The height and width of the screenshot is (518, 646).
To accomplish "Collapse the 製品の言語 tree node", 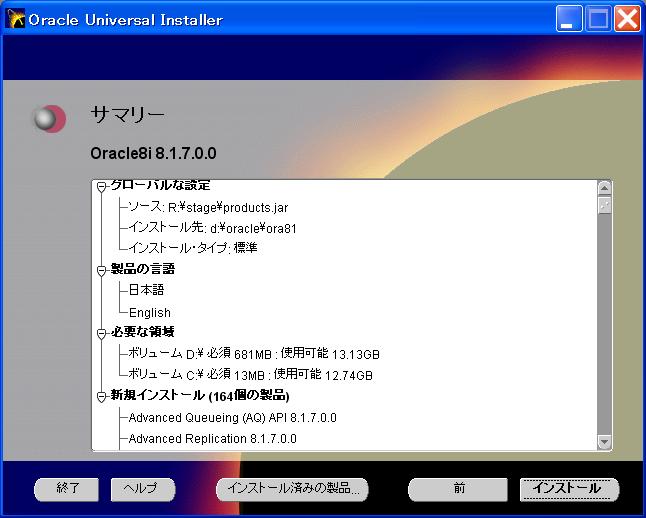I will pyautogui.click(x=101, y=270).
